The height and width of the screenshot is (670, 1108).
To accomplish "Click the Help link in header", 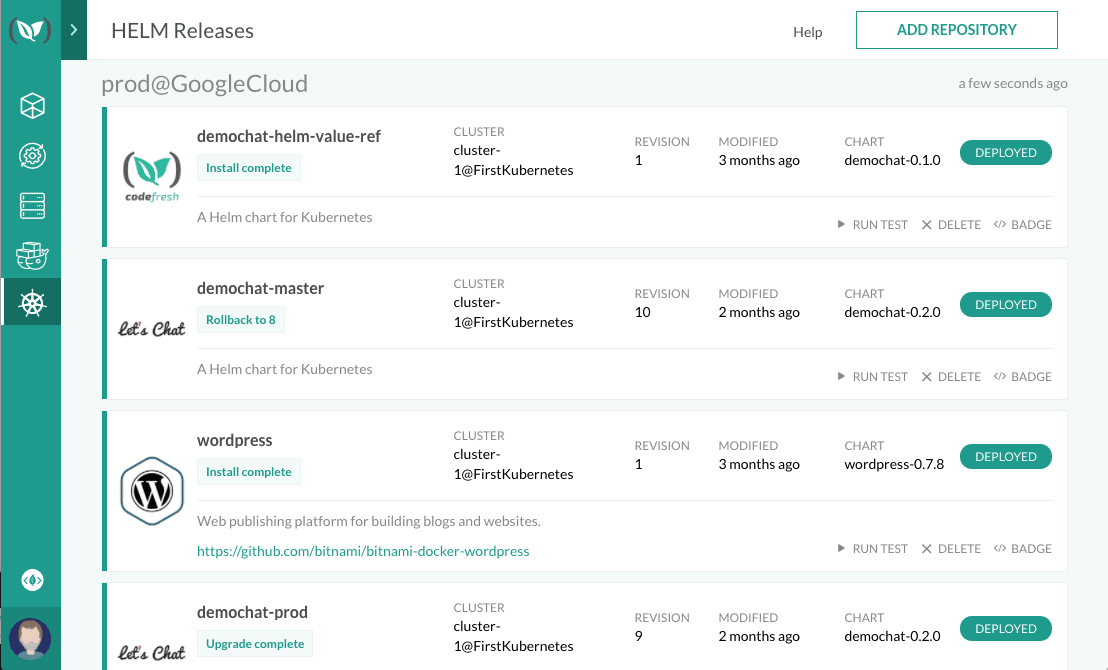I will click(x=807, y=32).
